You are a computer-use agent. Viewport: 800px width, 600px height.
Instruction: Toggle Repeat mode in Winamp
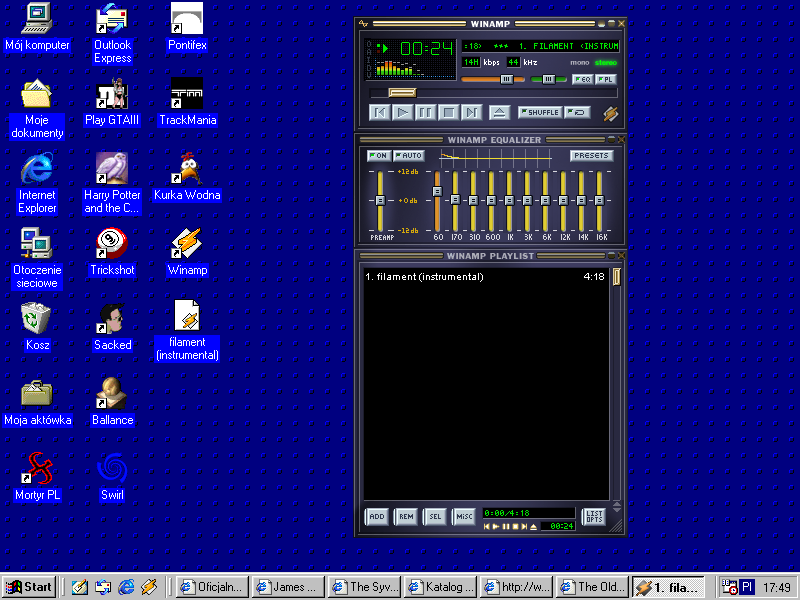point(578,112)
